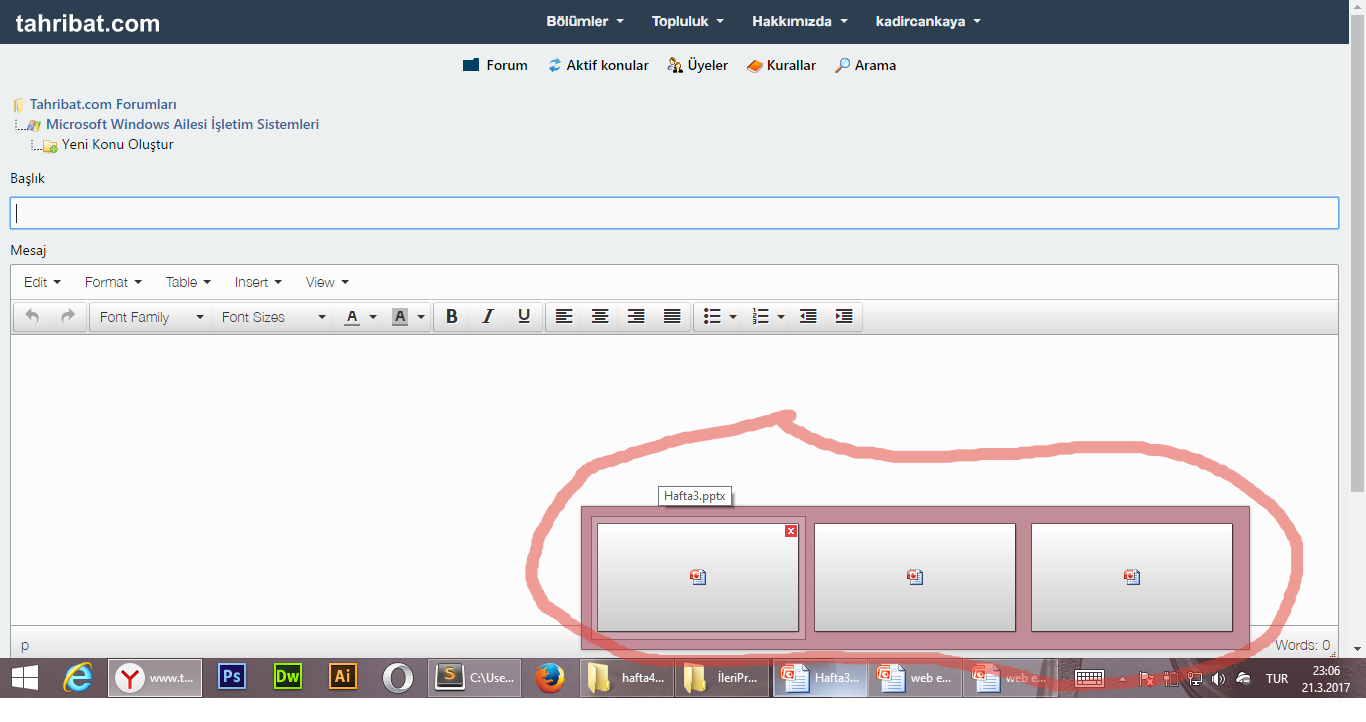Image resolution: width=1366 pixels, height=722 pixels.
Task: Open the Action Center flag icon
Action: pyautogui.click(x=1147, y=679)
